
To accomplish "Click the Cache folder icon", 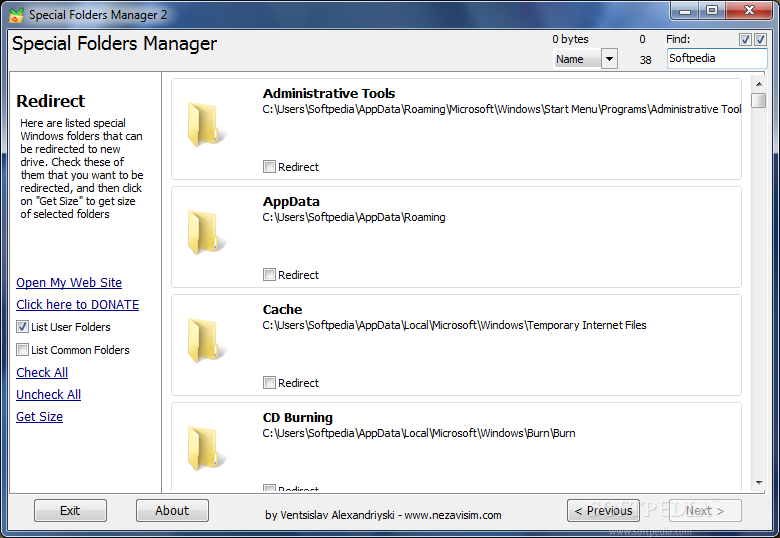I will pos(206,340).
